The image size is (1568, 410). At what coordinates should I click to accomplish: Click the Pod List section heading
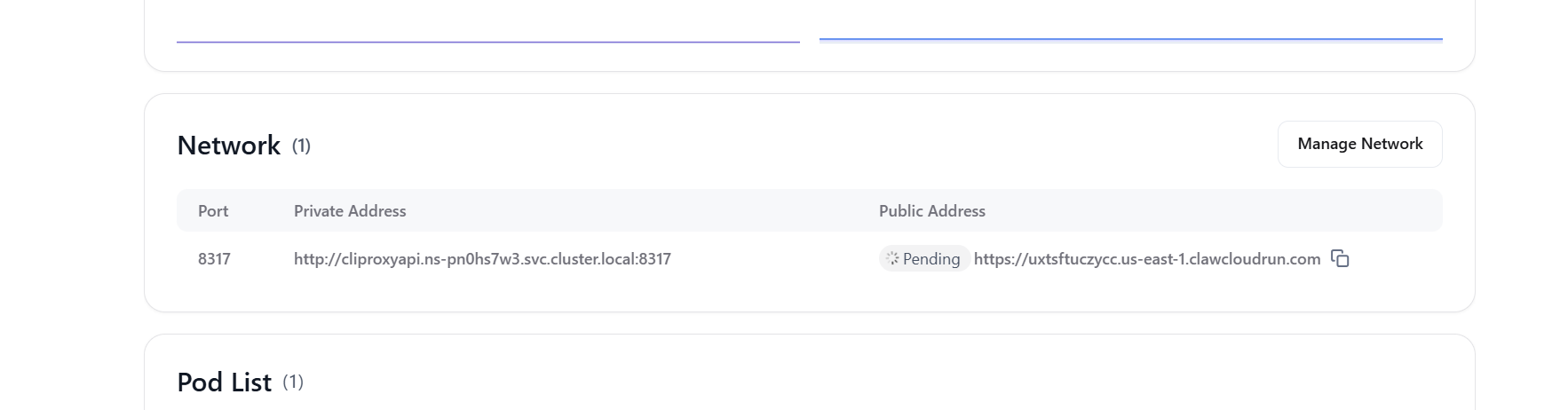[x=224, y=382]
